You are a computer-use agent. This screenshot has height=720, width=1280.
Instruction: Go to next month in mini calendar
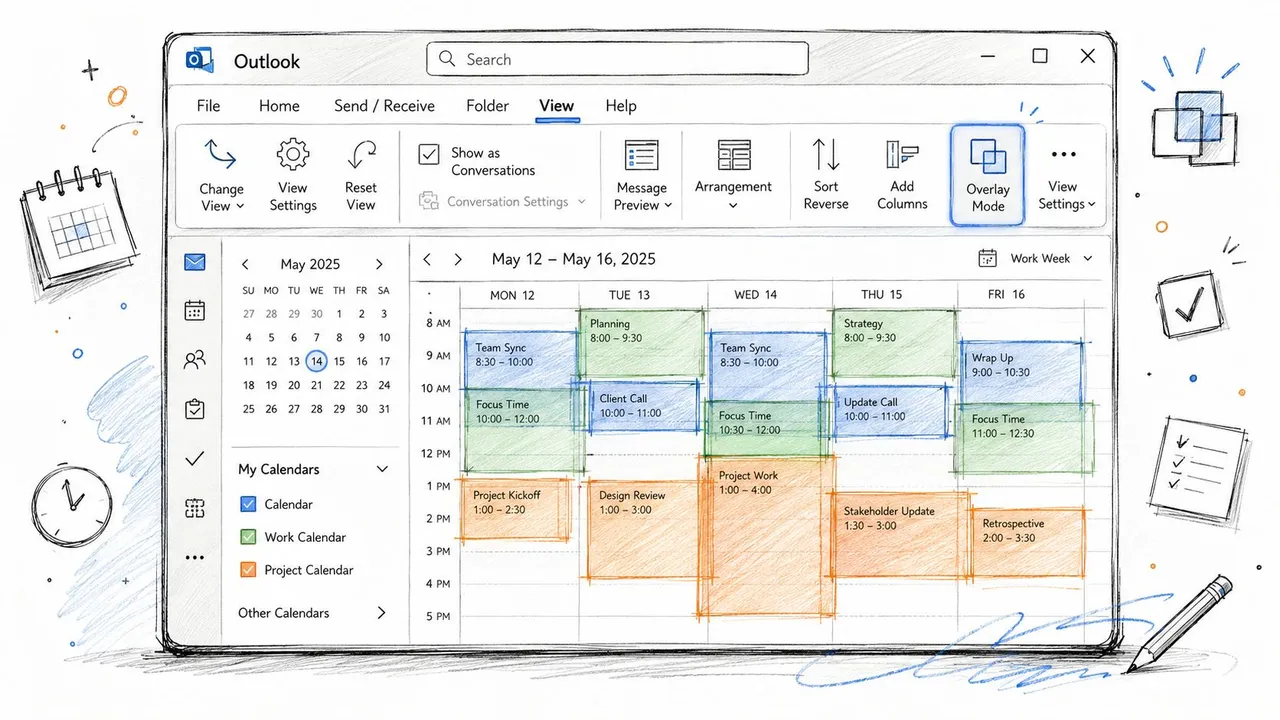click(379, 265)
